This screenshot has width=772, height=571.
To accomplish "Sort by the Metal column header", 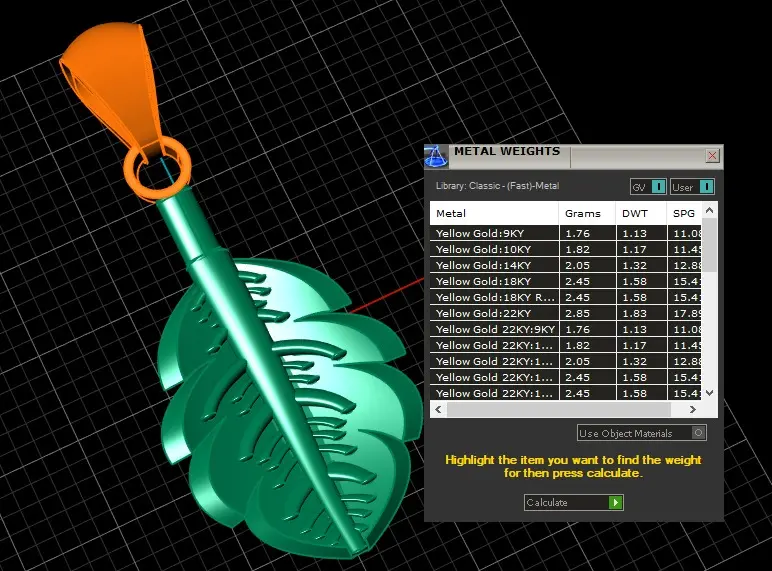I will point(494,214).
